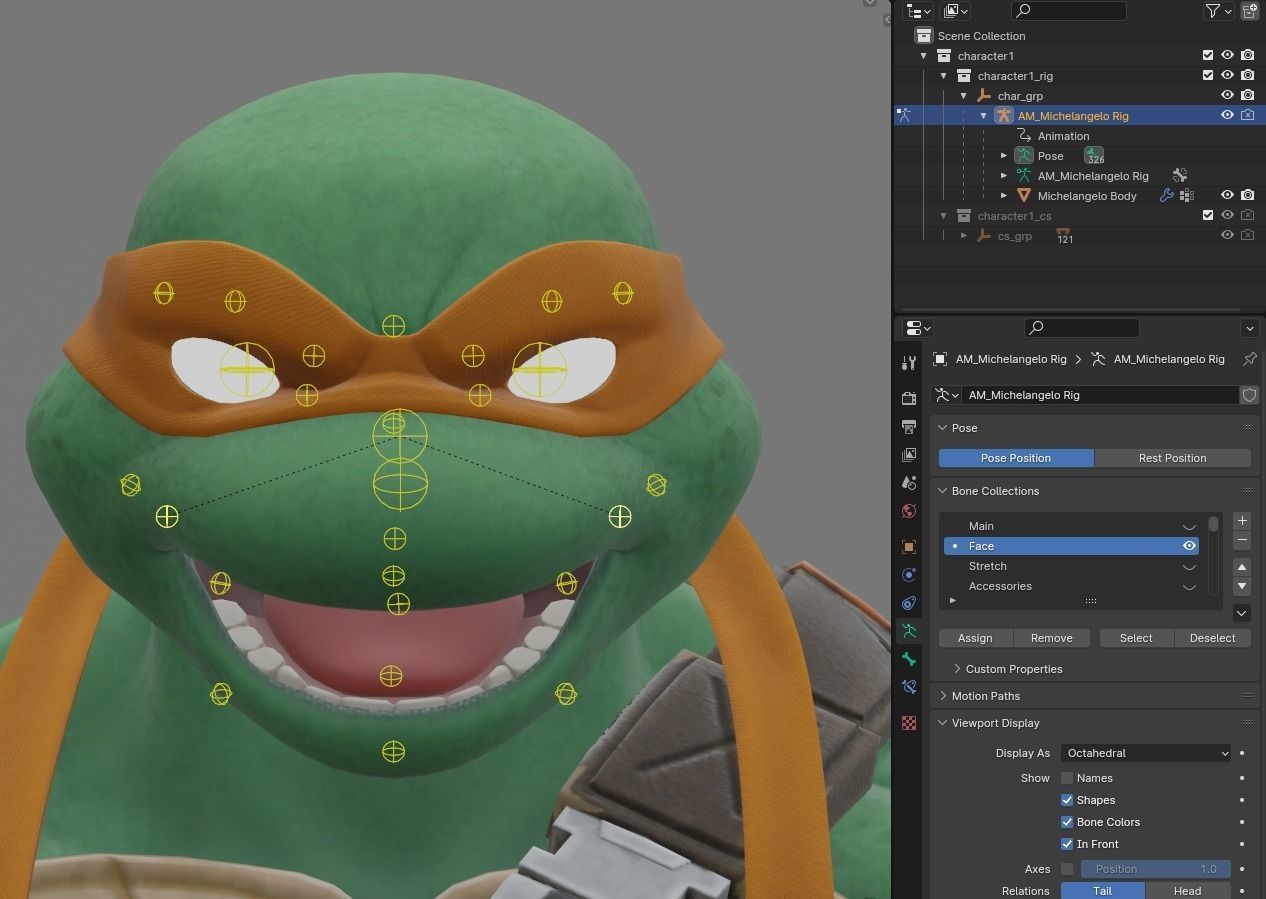Image resolution: width=1266 pixels, height=899 pixels.
Task: Disable the In Front checkbox
Action: click(x=1067, y=844)
